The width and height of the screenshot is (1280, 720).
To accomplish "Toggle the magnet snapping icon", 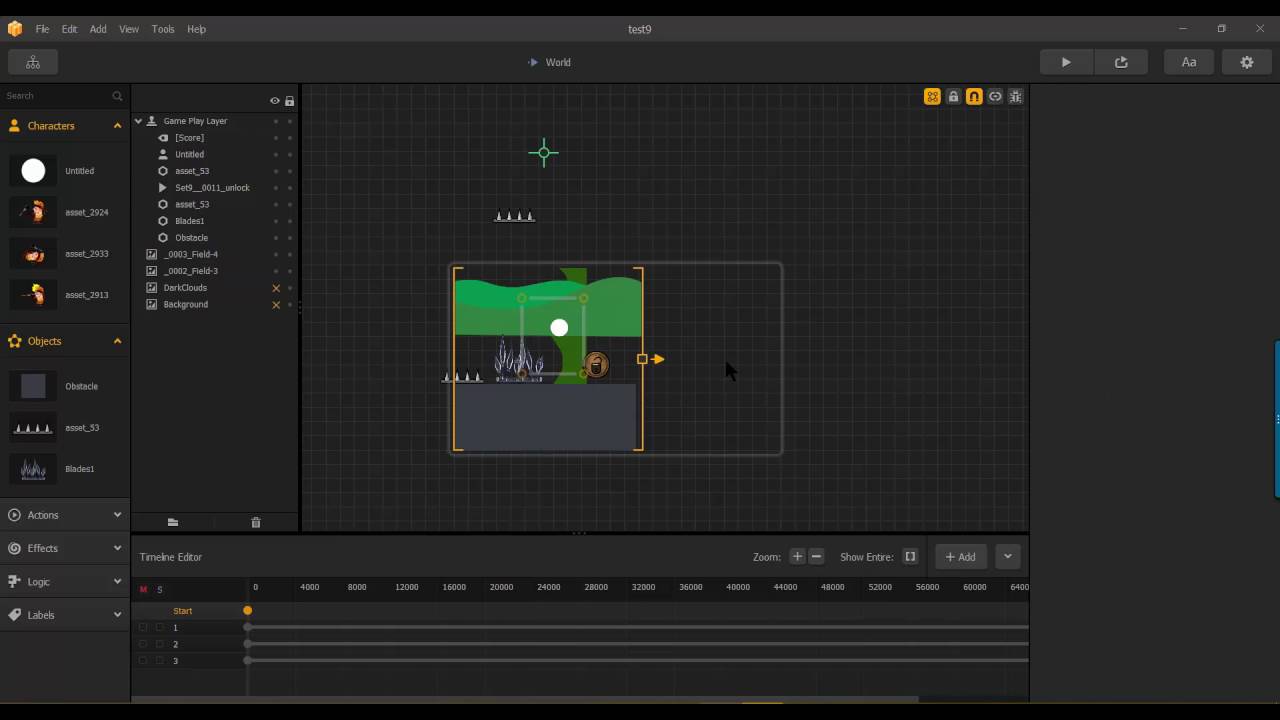I will click(x=974, y=97).
